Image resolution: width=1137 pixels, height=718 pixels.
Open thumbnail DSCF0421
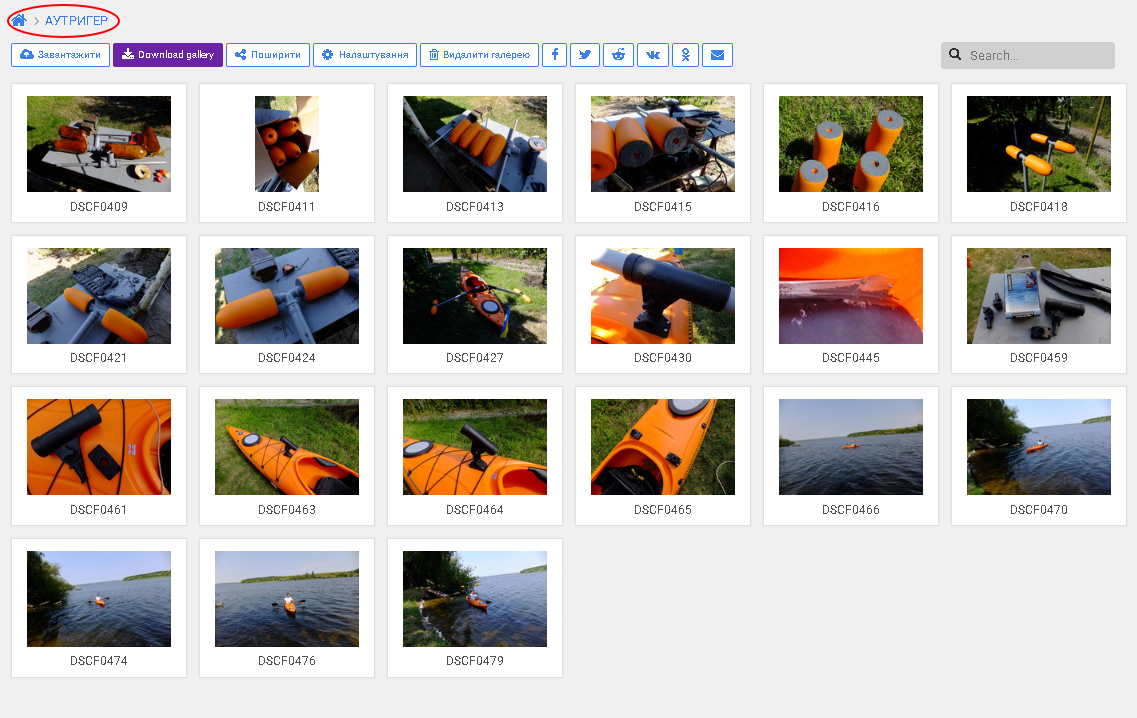point(99,296)
